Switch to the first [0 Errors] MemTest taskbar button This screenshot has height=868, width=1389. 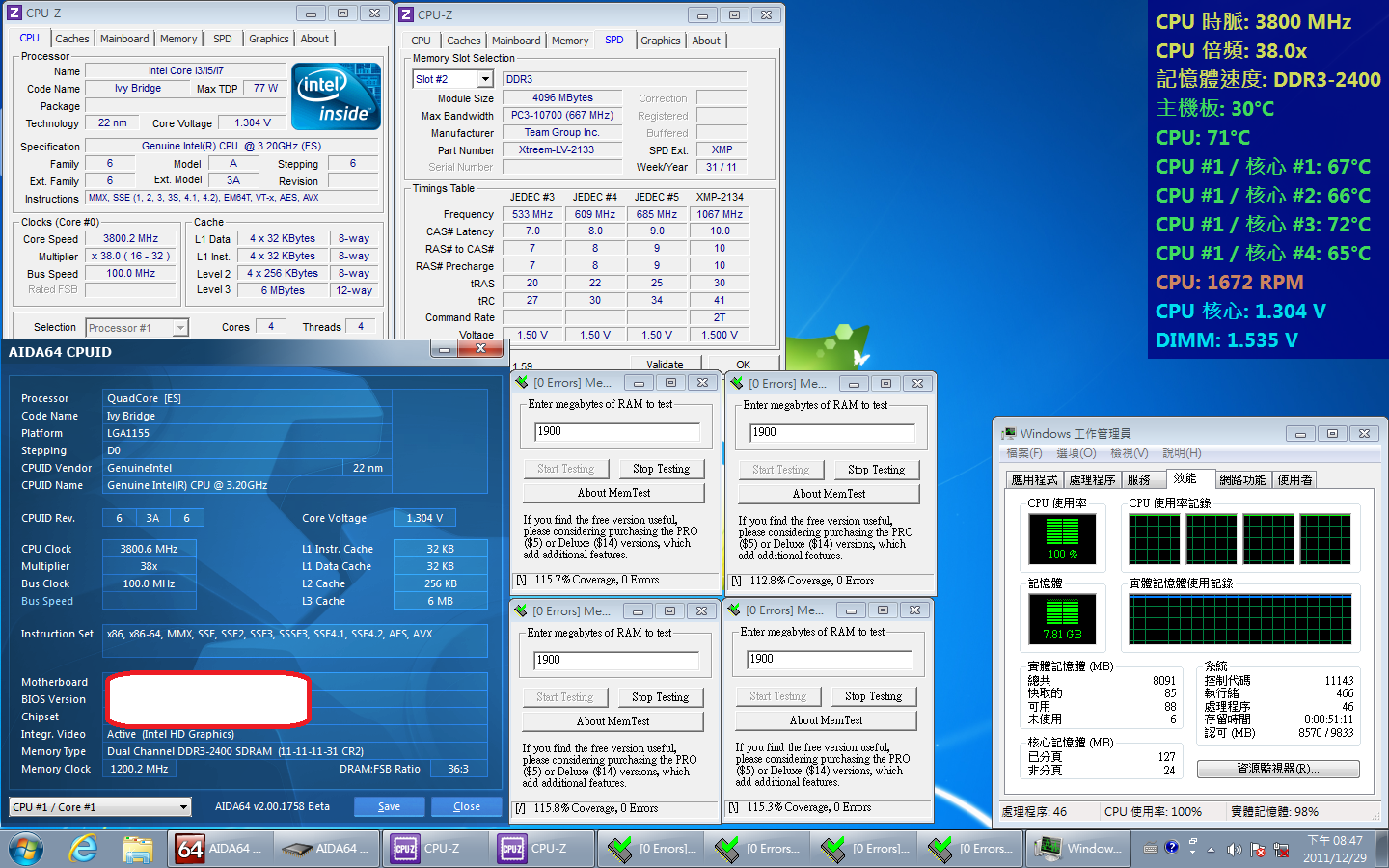(648, 849)
